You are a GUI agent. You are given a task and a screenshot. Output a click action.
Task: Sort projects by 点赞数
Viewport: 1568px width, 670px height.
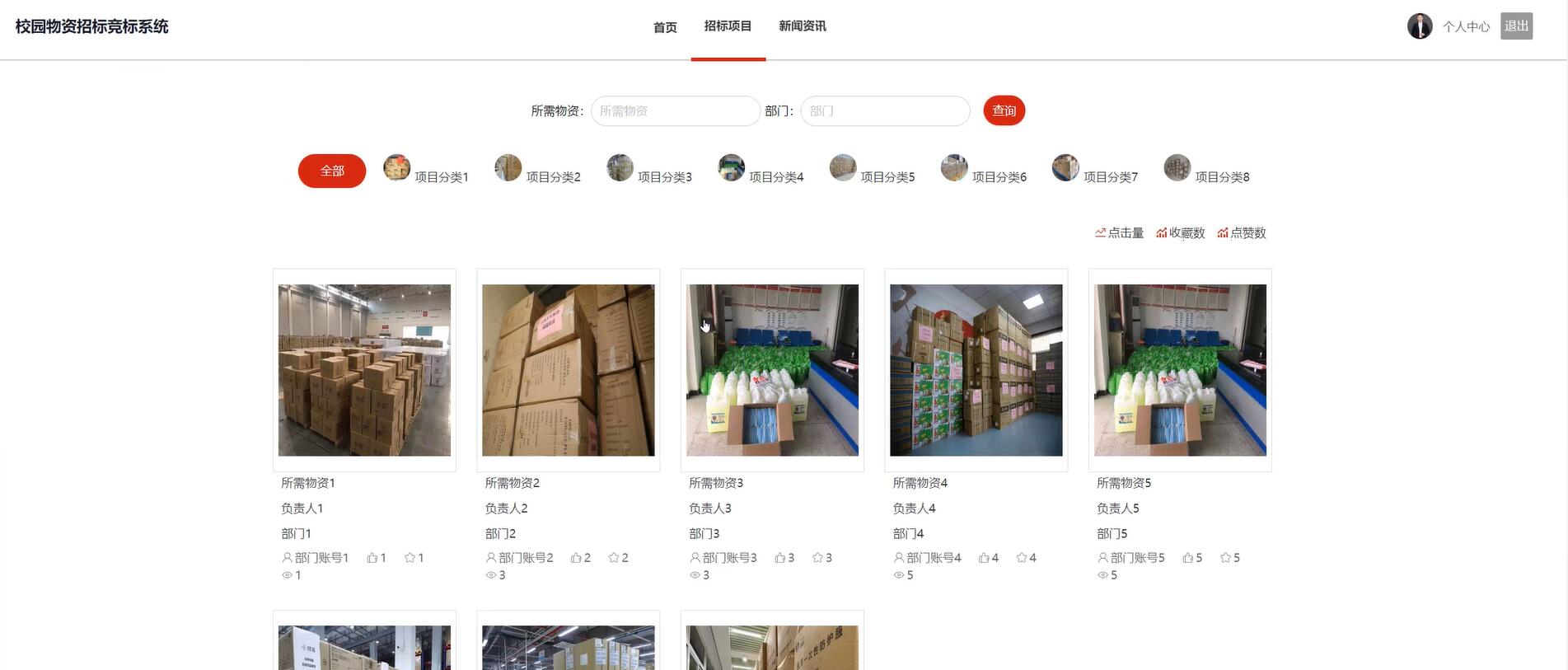1241,233
